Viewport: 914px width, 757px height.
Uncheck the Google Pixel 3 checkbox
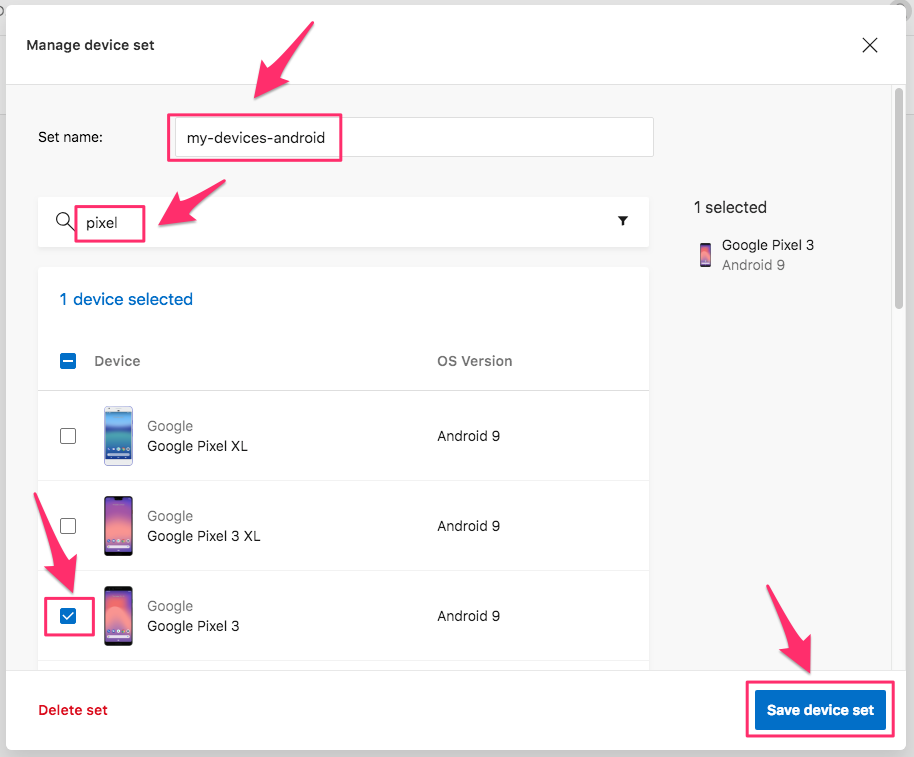[68, 616]
